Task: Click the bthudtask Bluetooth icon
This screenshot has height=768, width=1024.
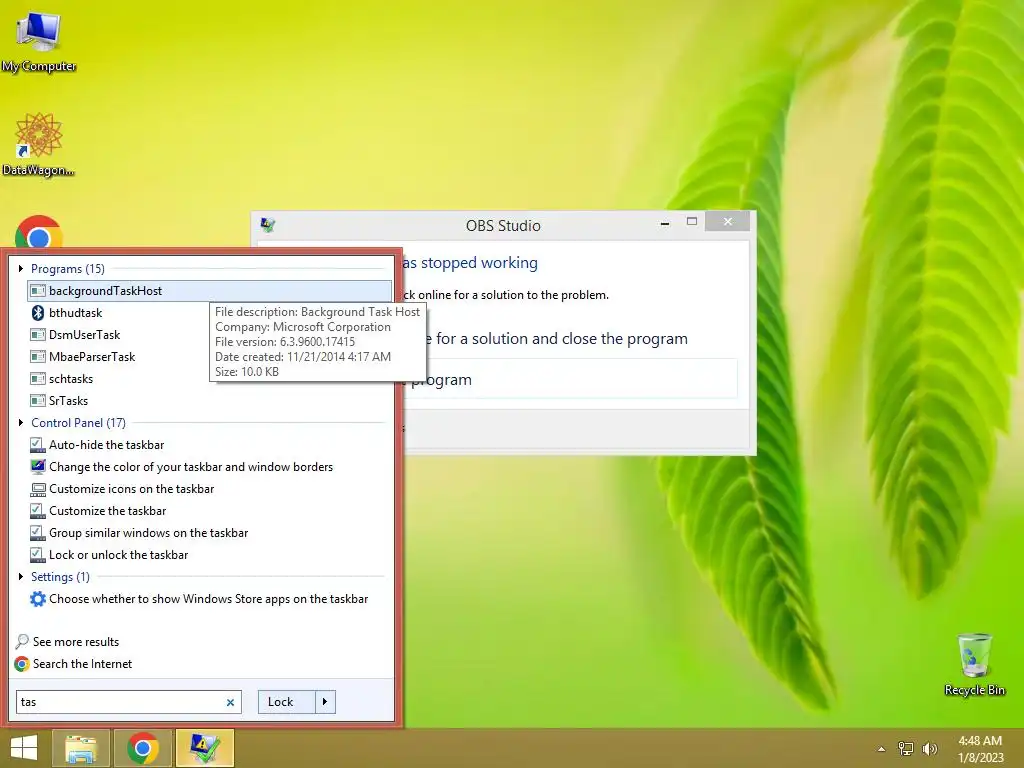Action: coord(38,313)
